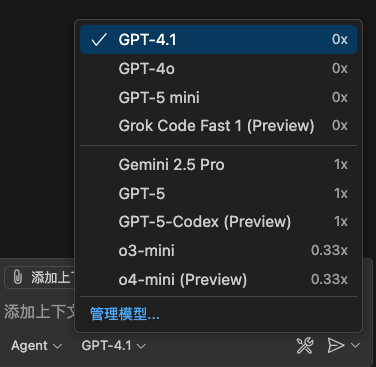The image size is (376, 367).
Task: Expand the send options chevron
Action: point(356,345)
